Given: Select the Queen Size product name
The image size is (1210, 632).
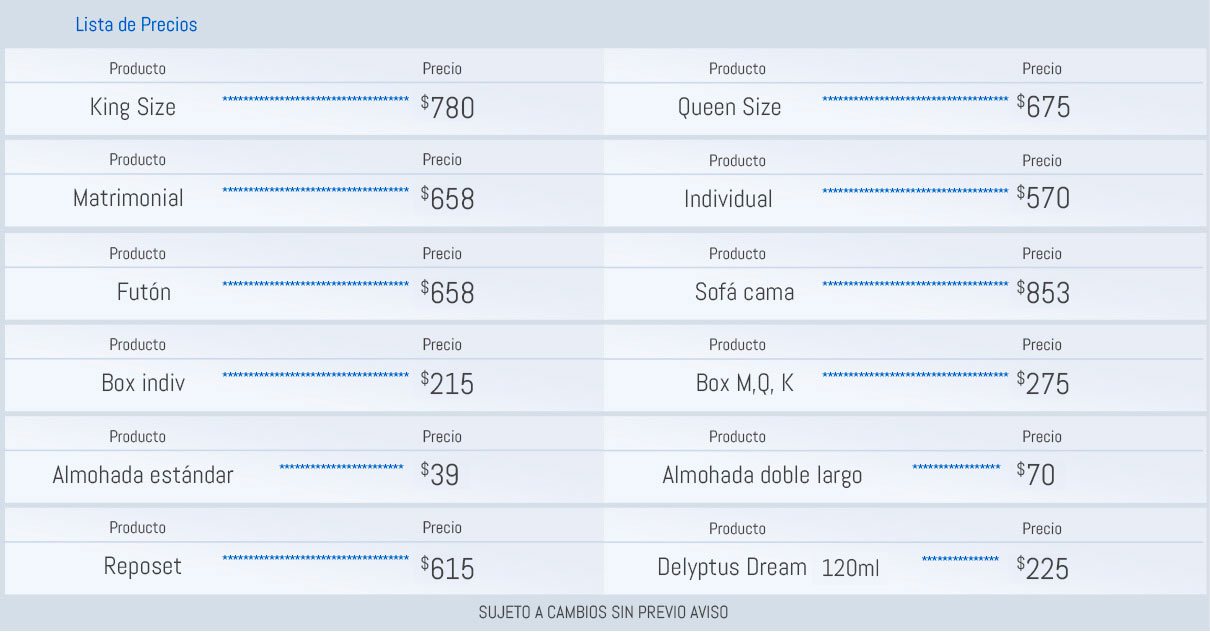Looking at the screenshot, I should click(729, 107).
